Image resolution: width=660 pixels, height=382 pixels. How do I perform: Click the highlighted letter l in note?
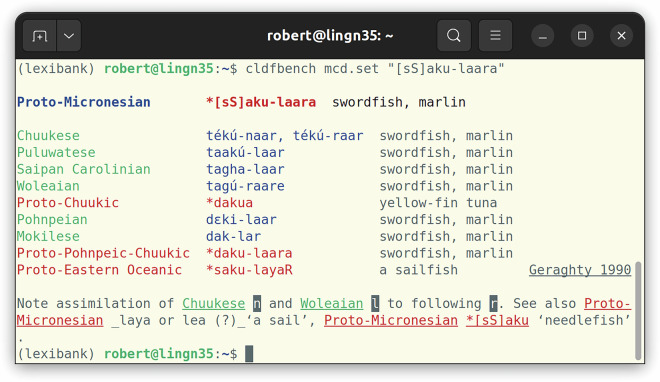pyautogui.click(x=375, y=303)
